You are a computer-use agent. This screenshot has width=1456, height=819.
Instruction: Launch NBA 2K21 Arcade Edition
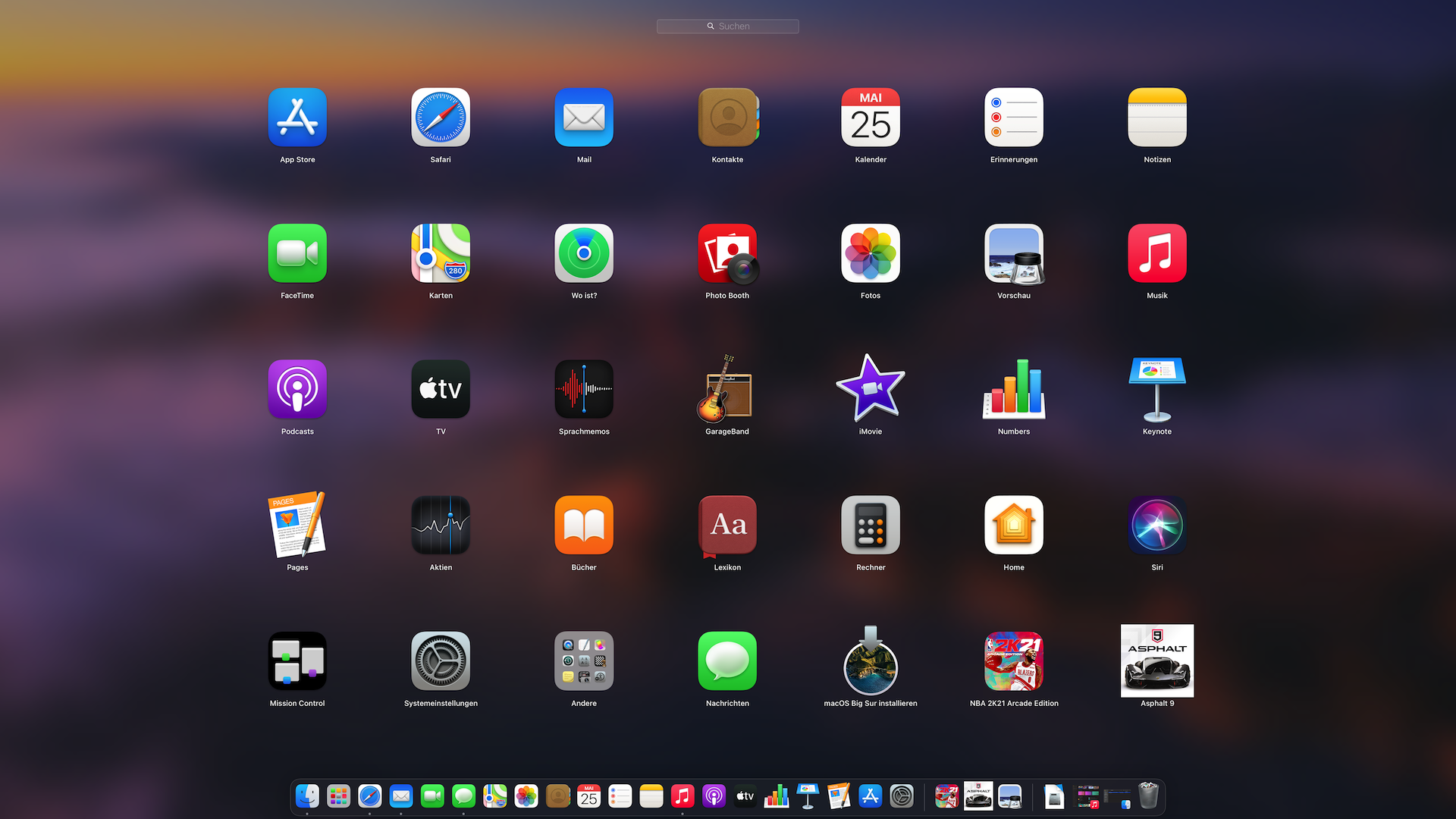(x=1013, y=661)
